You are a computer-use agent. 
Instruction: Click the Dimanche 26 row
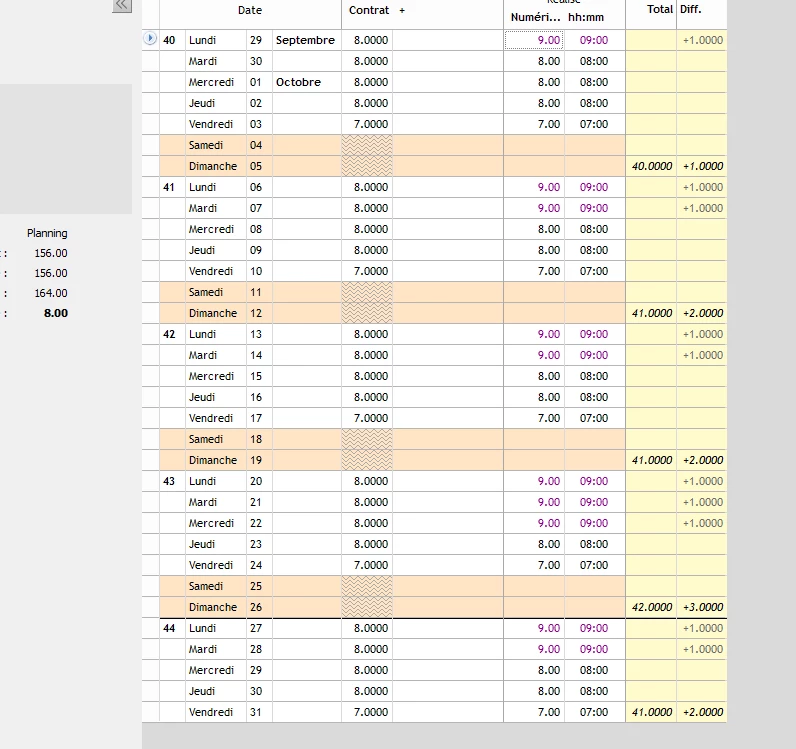[x=392, y=607]
